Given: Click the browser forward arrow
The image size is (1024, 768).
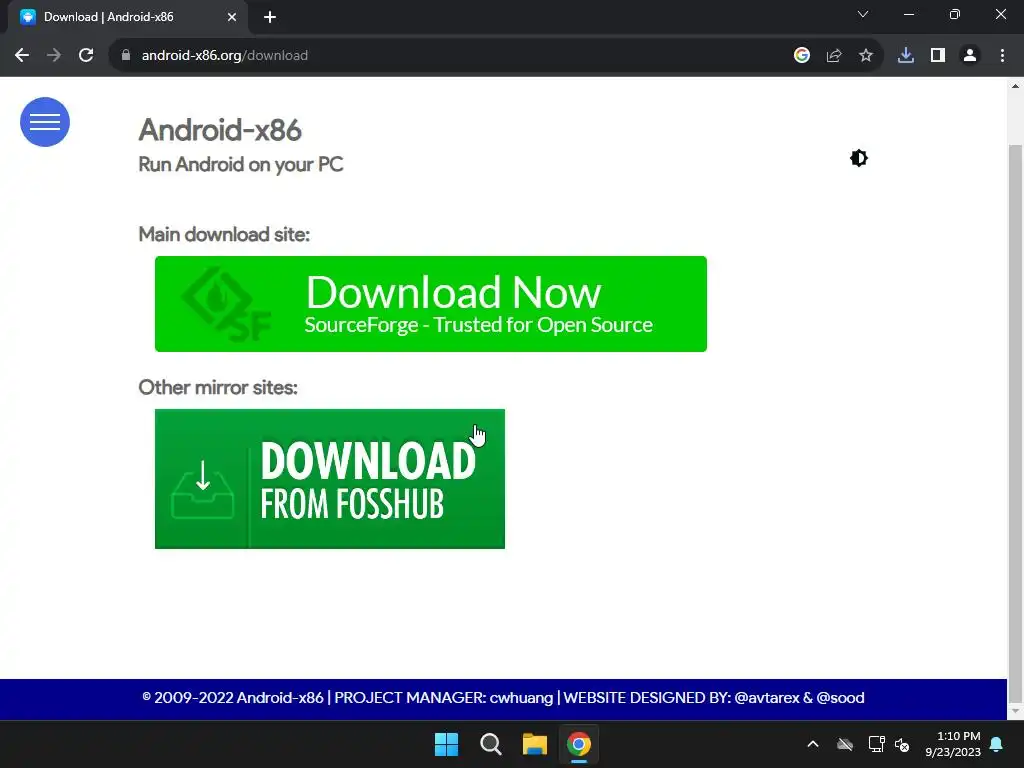Looking at the screenshot, I should pyautogui.click(x=54, y=56).
